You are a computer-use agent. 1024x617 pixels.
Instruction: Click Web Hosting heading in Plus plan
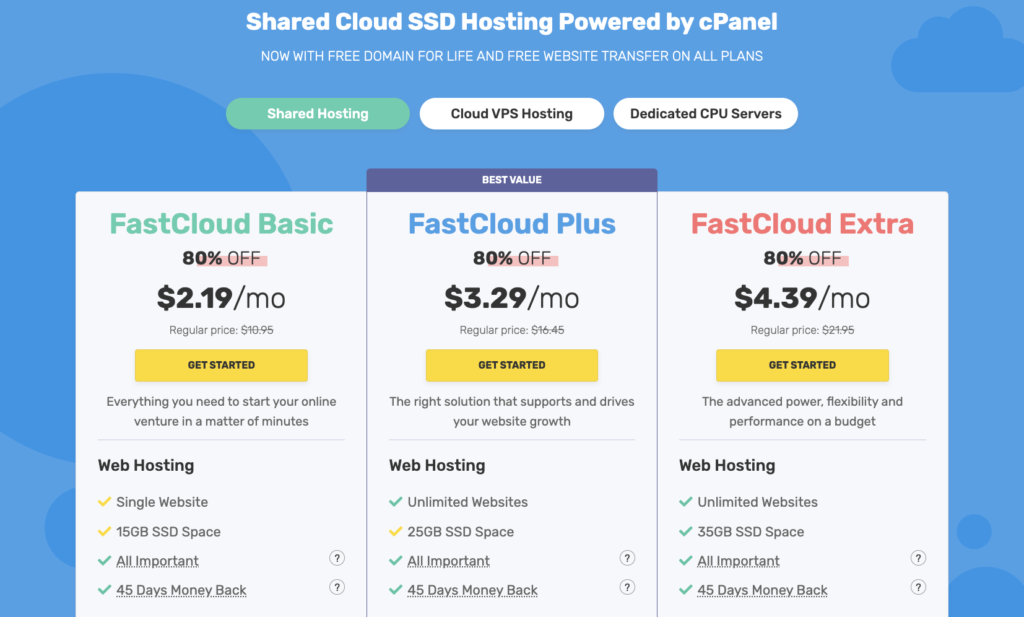(437, 466)
